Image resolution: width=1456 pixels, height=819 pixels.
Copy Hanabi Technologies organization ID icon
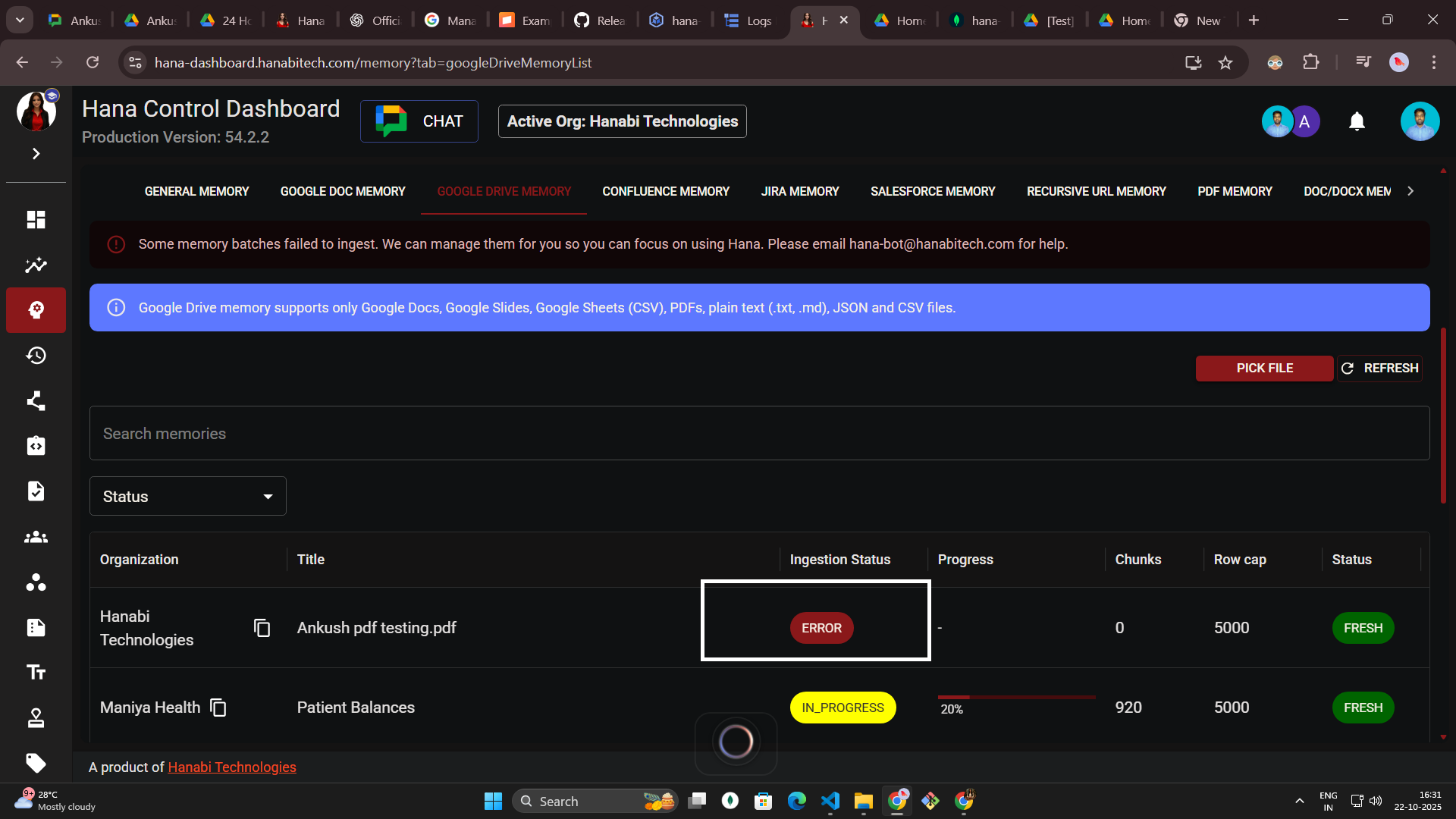point(262,628)
